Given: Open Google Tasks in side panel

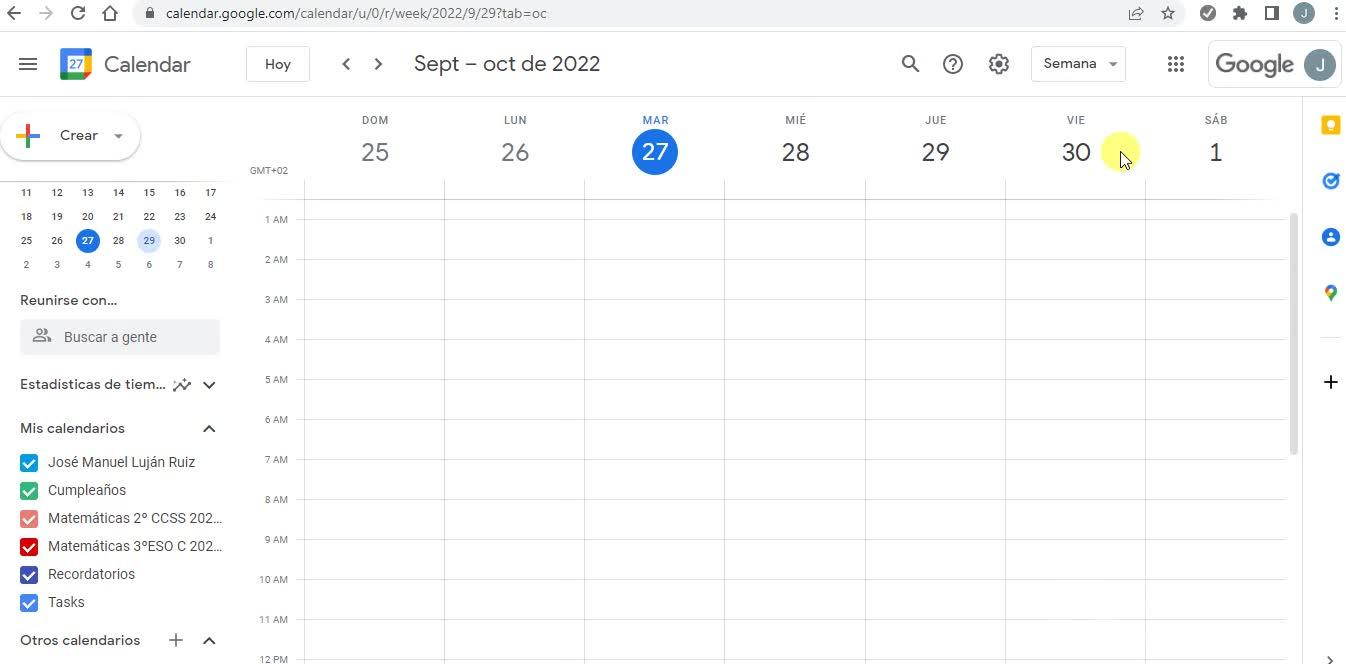Looking at the screenshot, I should click(x=1330, y=181).
